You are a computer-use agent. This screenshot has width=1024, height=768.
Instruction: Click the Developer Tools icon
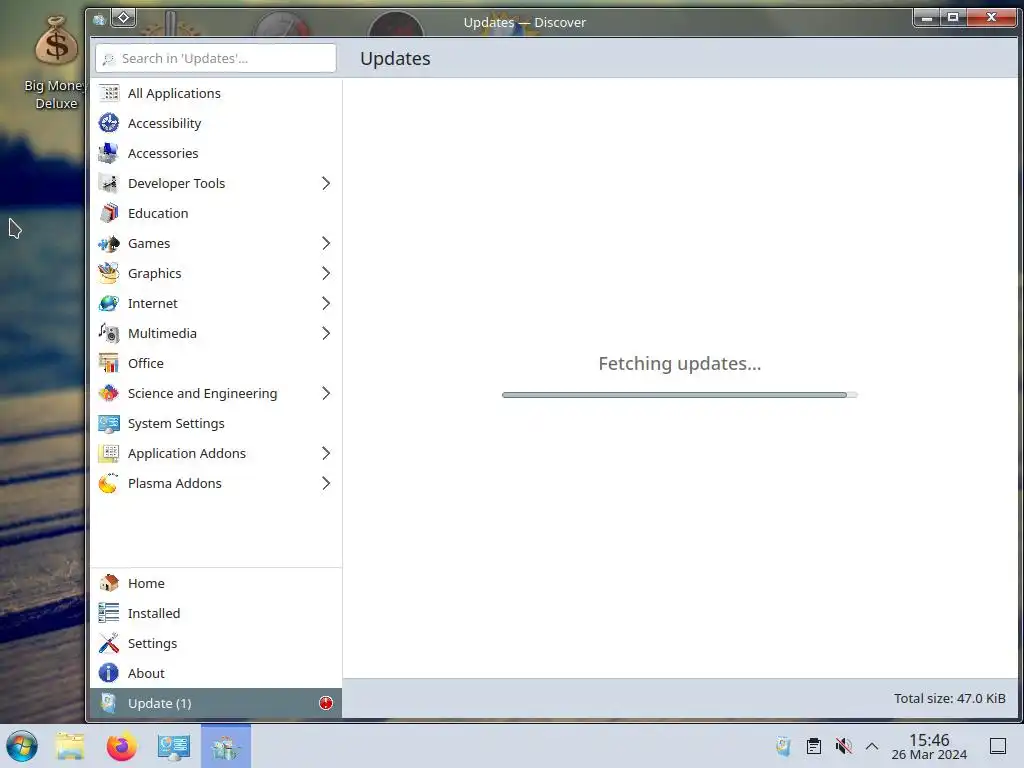point(109,184)
